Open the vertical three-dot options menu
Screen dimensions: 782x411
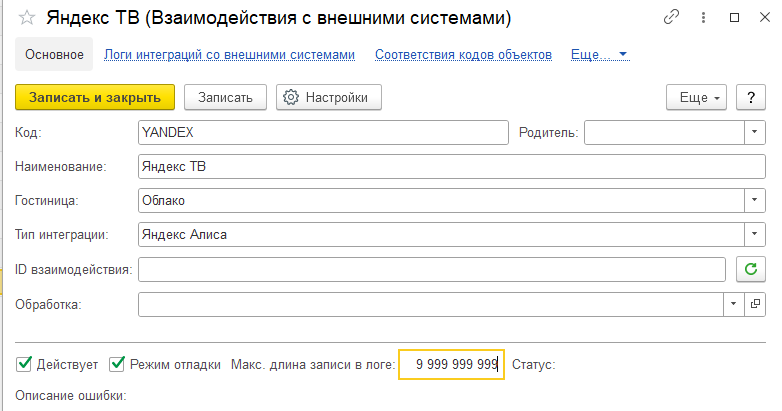point(703,18)
